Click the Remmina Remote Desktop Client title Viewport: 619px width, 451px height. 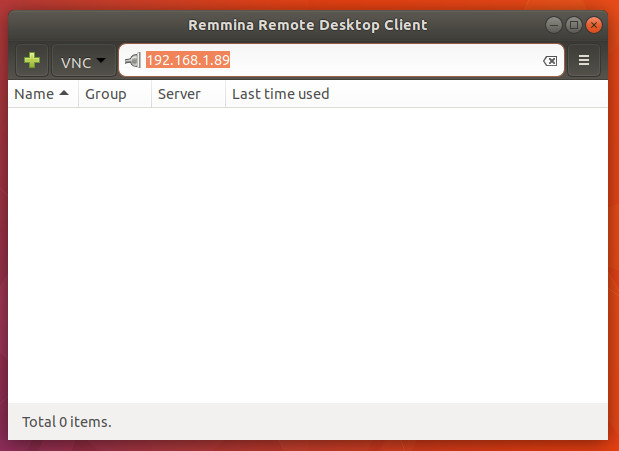click(x=308, y=24)
